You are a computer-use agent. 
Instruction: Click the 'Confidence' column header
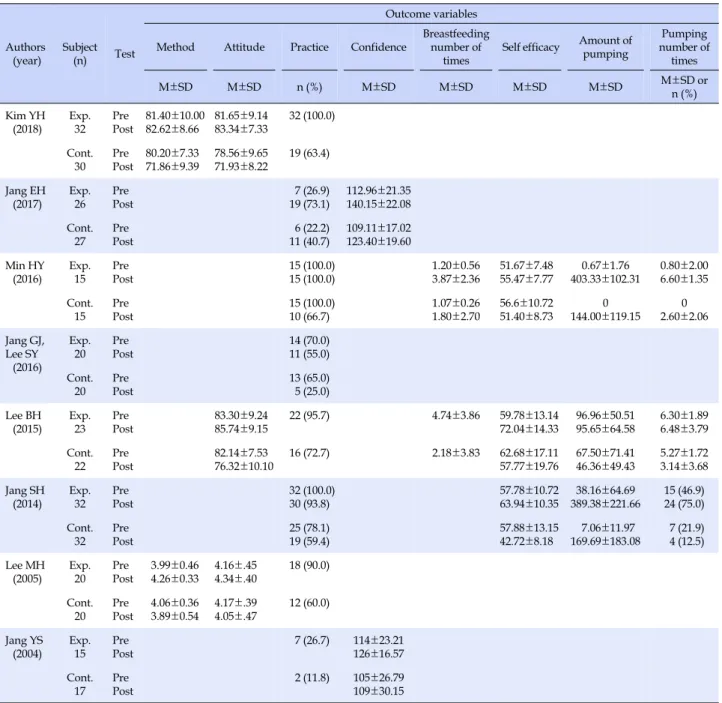pos(378,47)
